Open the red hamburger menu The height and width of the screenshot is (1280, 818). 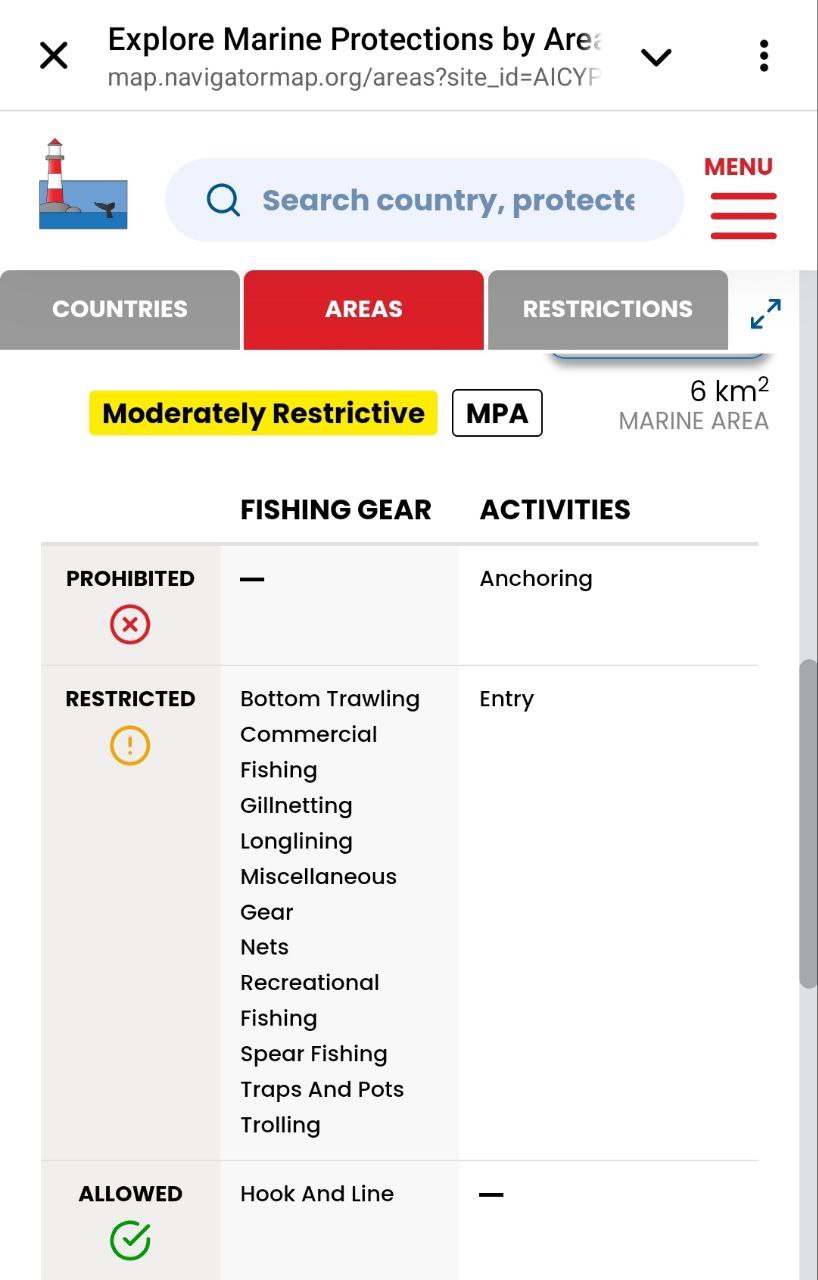pyautogui.click(x=743, y=215)
